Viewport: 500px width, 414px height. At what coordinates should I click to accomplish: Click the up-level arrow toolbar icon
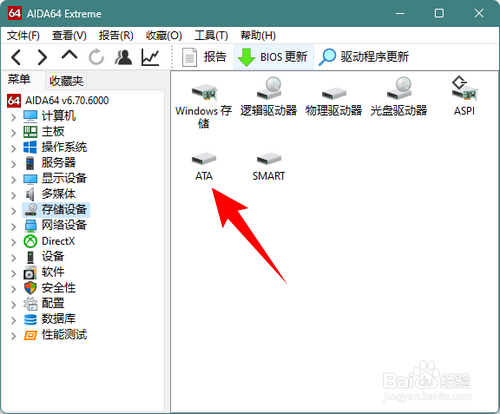click(69, 55)
